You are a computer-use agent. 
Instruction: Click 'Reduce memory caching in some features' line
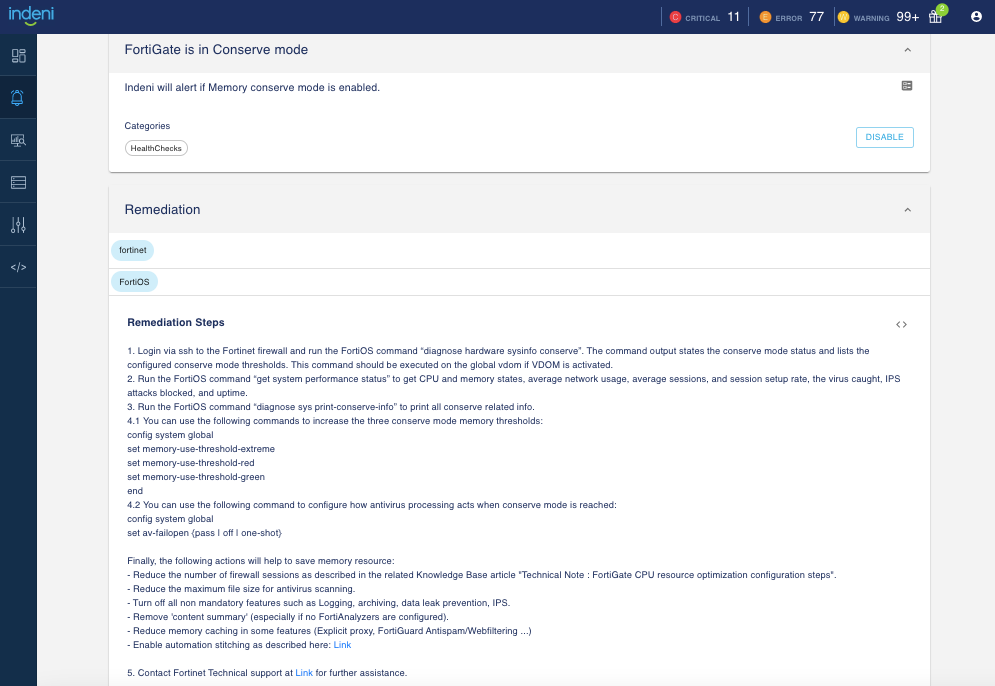[x=329, y=631]
